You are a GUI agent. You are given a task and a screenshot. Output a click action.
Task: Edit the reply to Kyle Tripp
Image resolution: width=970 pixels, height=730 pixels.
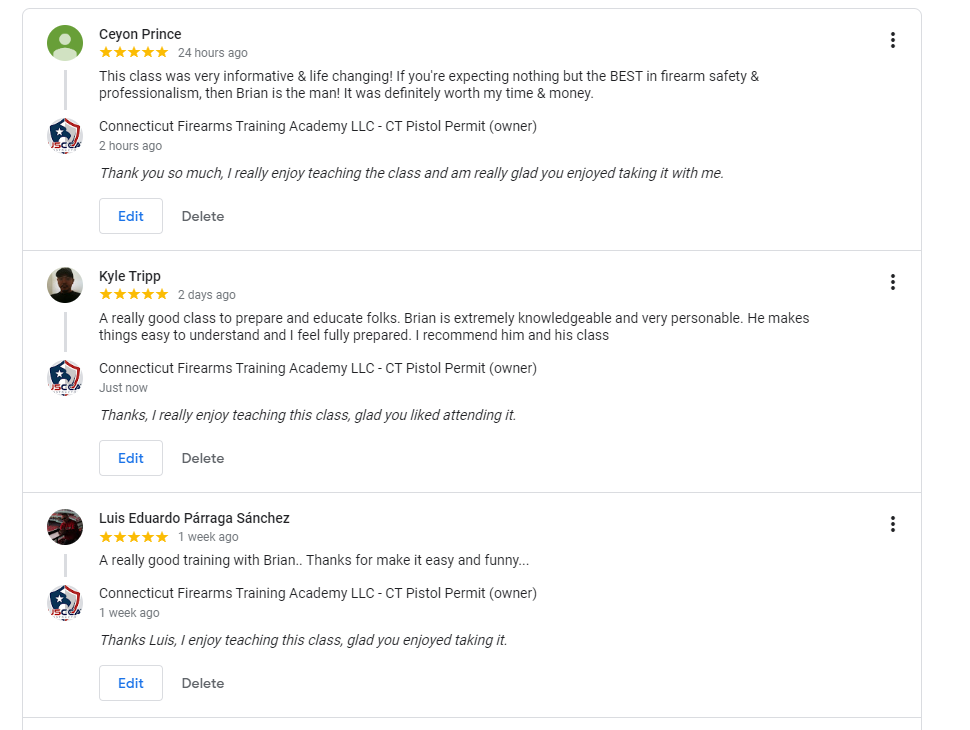(131, 458)
